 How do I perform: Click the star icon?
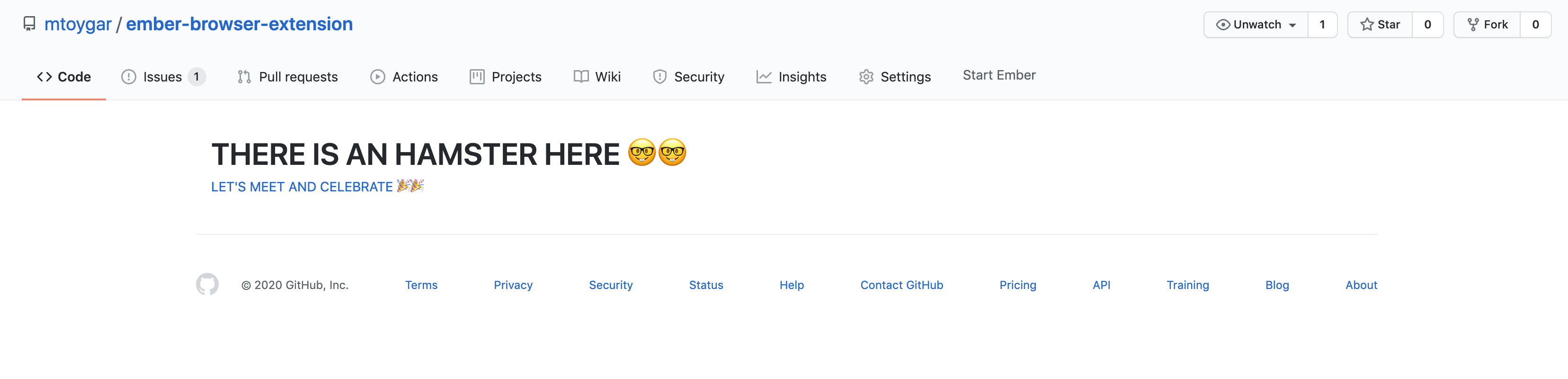[1367, 25]
